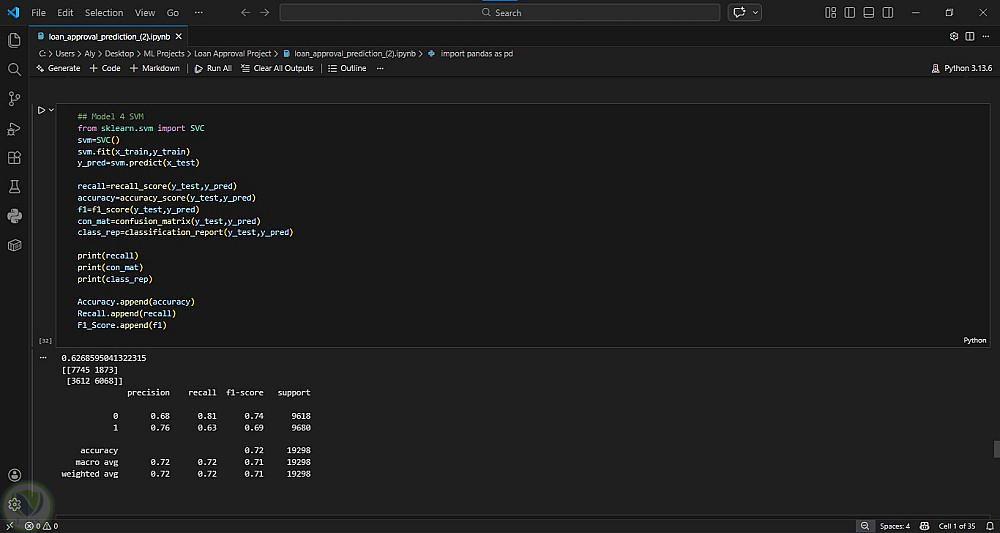Click the title bar Search box
This screenshot has height=533, width=1000.
coord(500,12)
